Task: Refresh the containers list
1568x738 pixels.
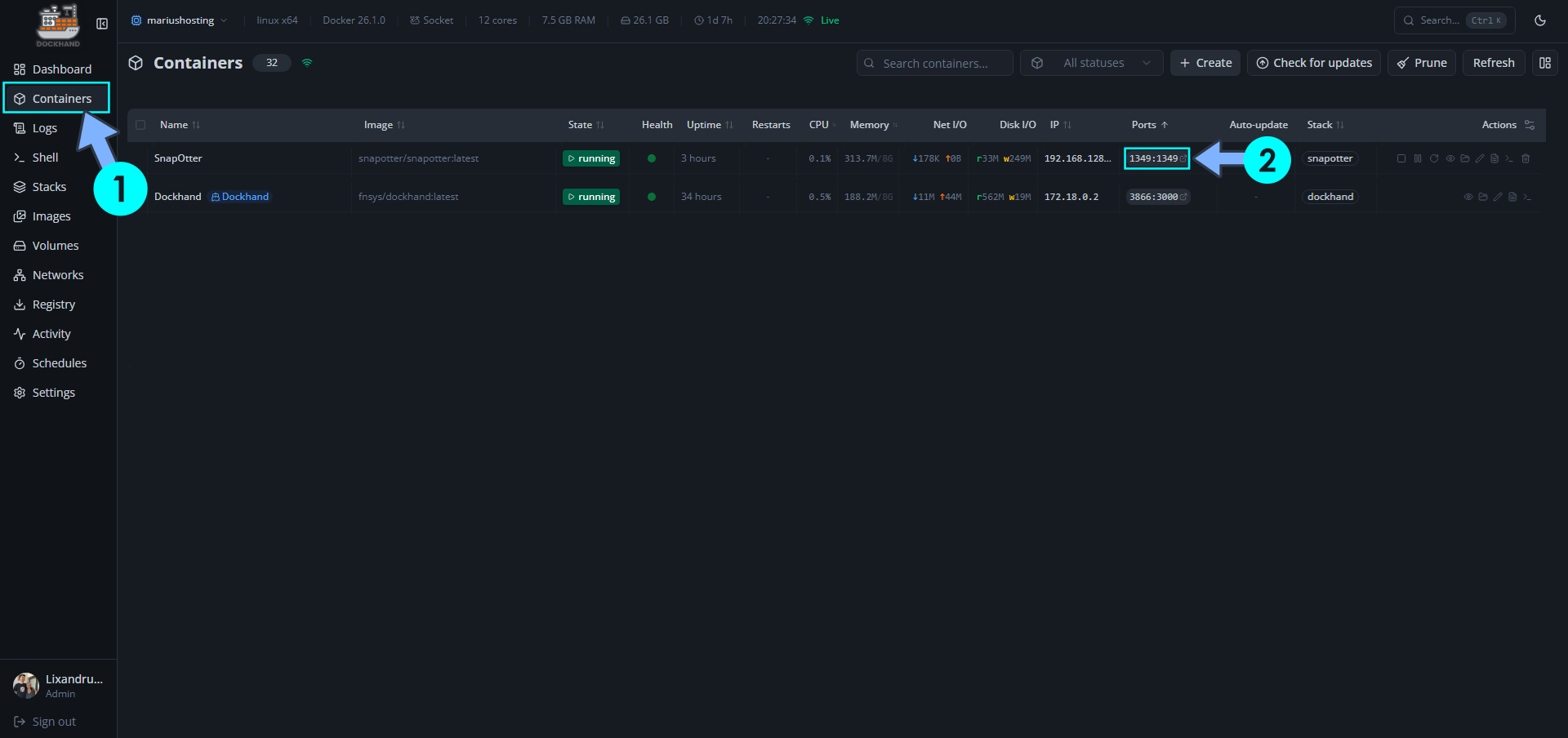Action: [1494, 63]
